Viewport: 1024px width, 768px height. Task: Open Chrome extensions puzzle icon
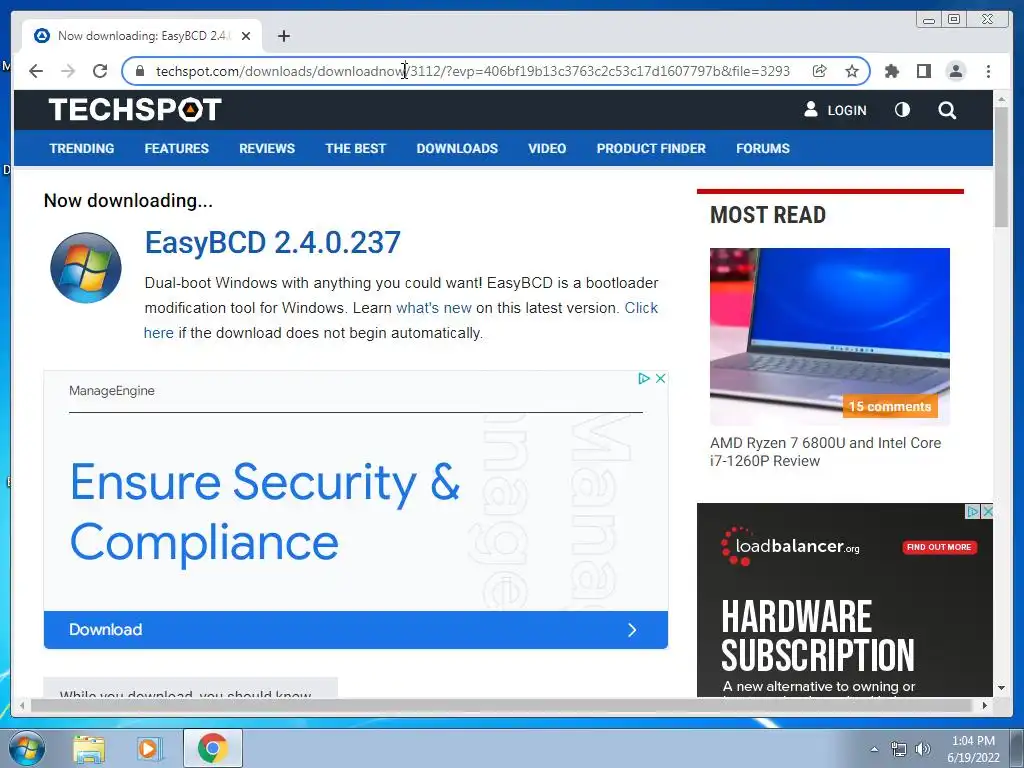pyautogui.click(x=891, y=71)
